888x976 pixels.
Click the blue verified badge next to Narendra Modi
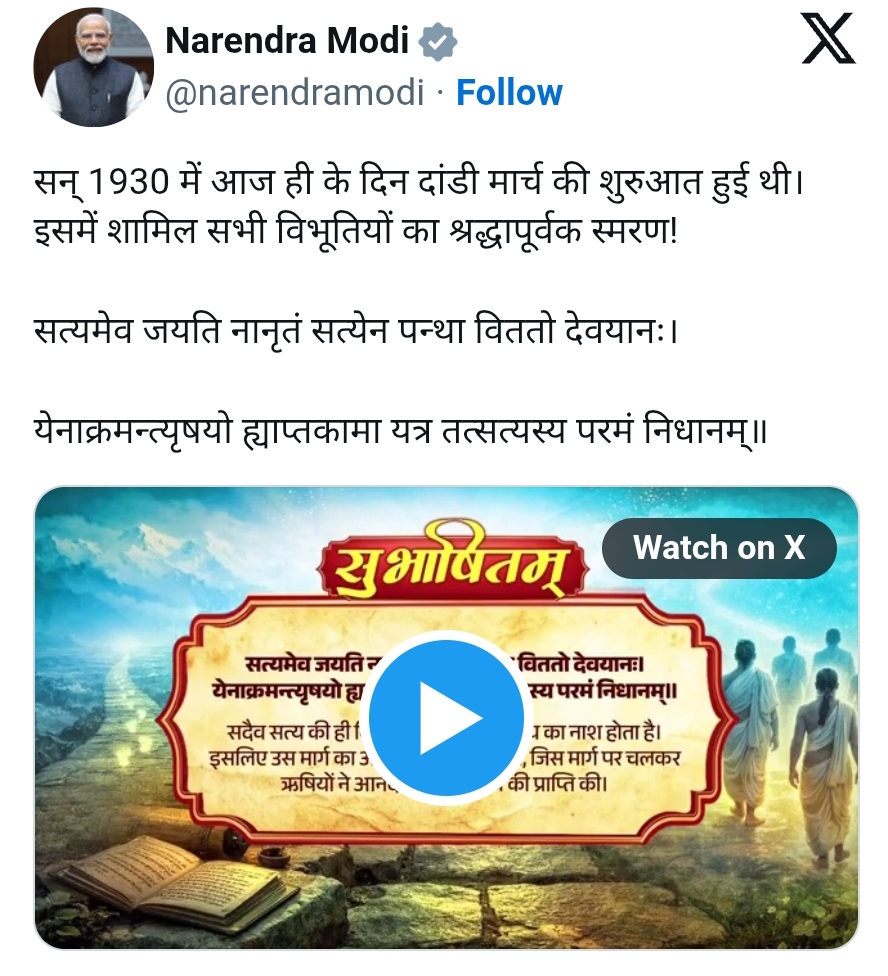click(437, 41)
